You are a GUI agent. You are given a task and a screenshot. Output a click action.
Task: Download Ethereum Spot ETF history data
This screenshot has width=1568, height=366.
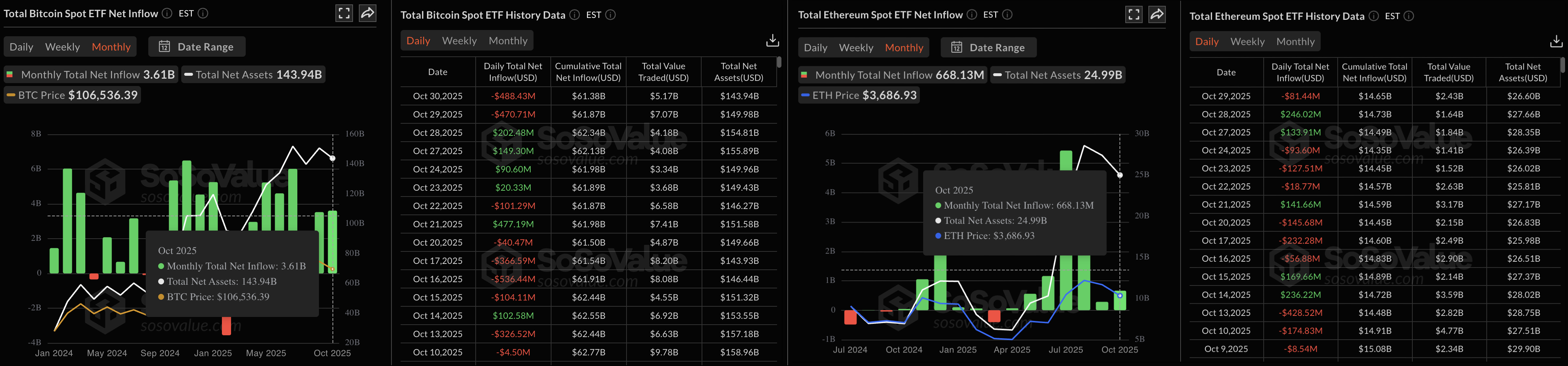click(1555, 41)
